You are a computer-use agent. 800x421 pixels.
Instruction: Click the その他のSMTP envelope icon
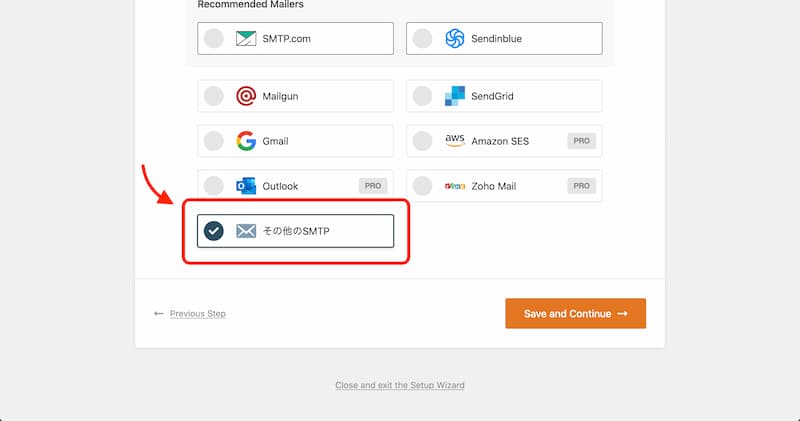246,231
